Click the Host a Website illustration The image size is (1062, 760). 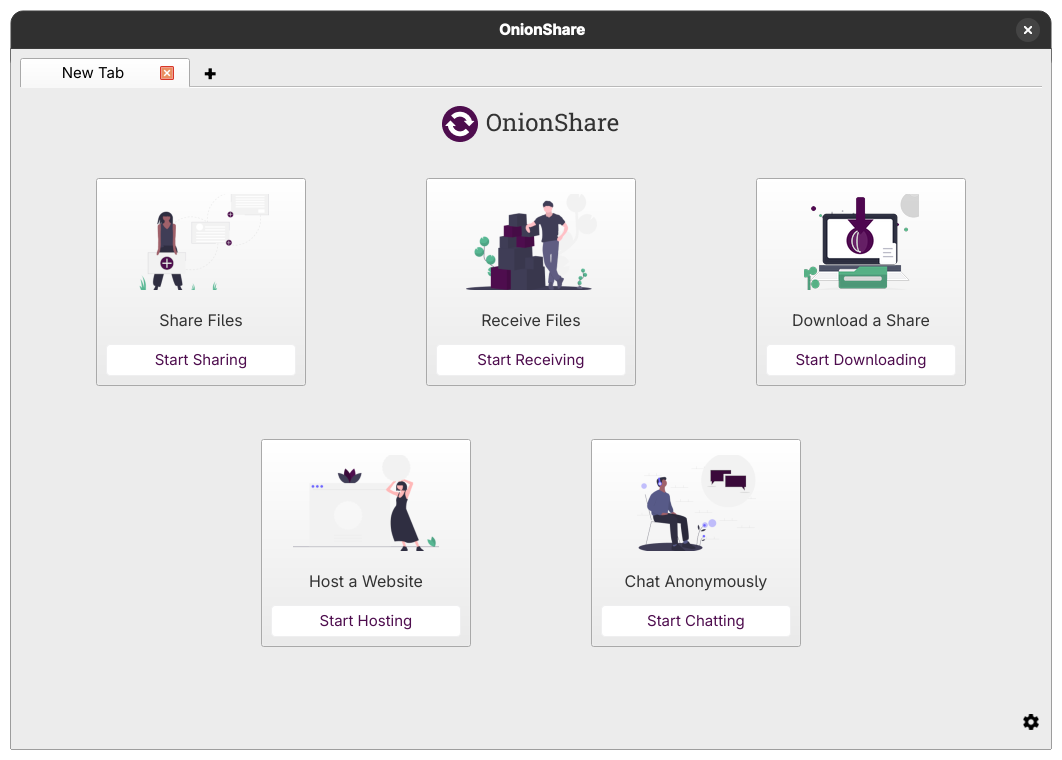(366, 503)
